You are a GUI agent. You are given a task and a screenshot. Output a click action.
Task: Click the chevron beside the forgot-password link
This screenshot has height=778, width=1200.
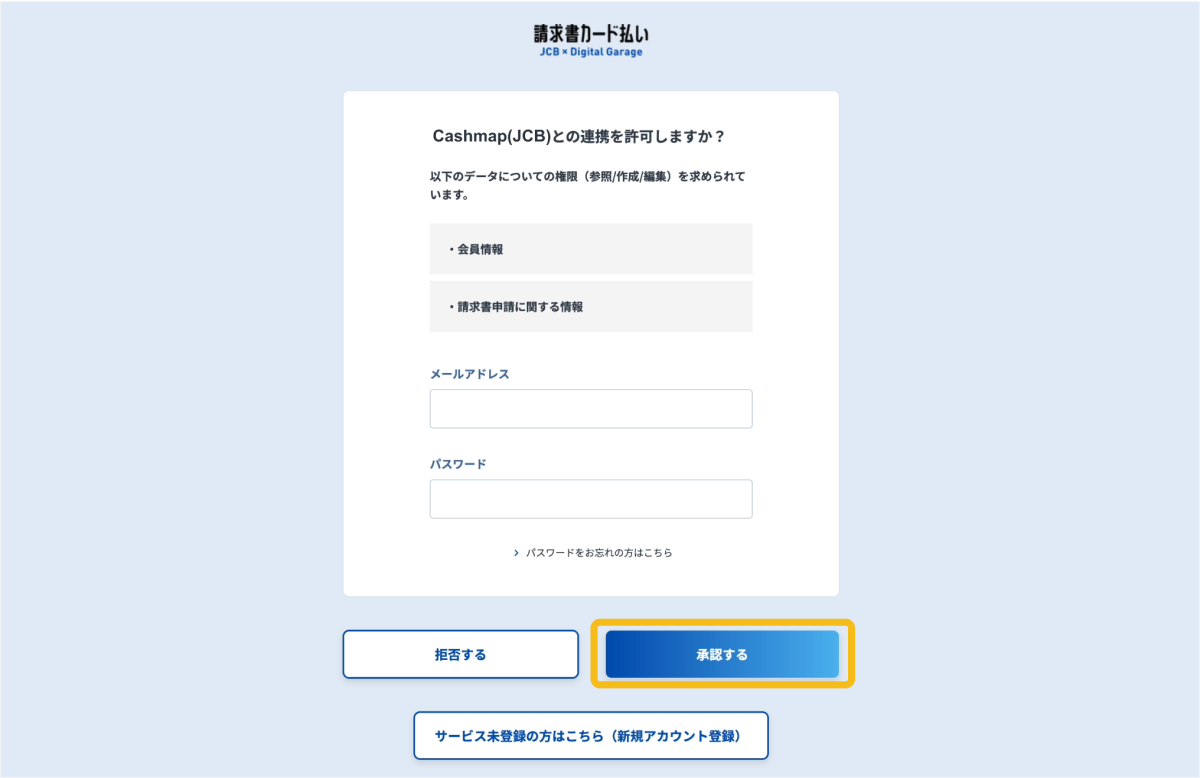click(516, 552)
